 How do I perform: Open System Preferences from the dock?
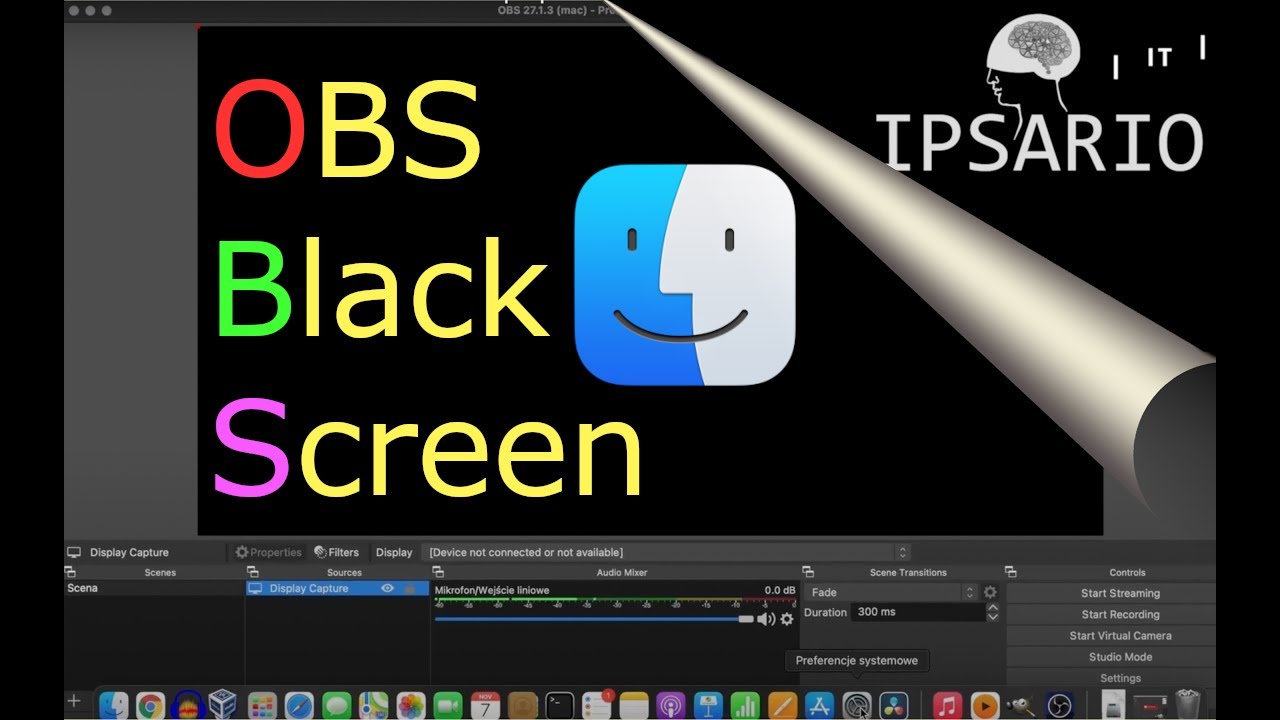[857, 705]
